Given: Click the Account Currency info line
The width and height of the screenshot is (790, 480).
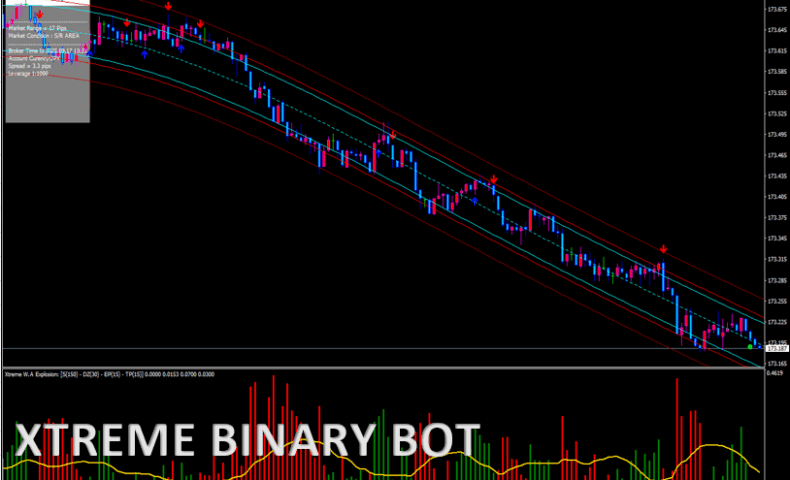Looking at the screenshot, I should (34, 58).
